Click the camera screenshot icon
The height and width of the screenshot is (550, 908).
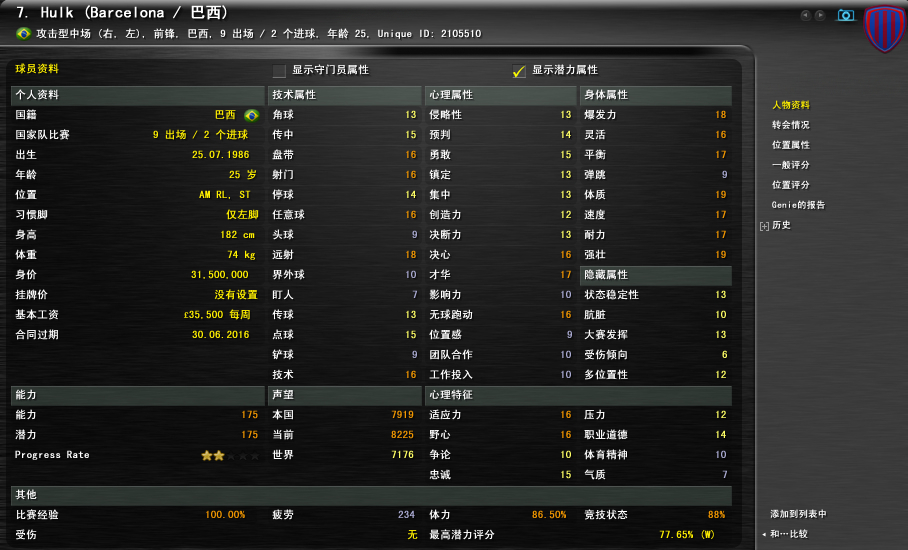[845, 15]
